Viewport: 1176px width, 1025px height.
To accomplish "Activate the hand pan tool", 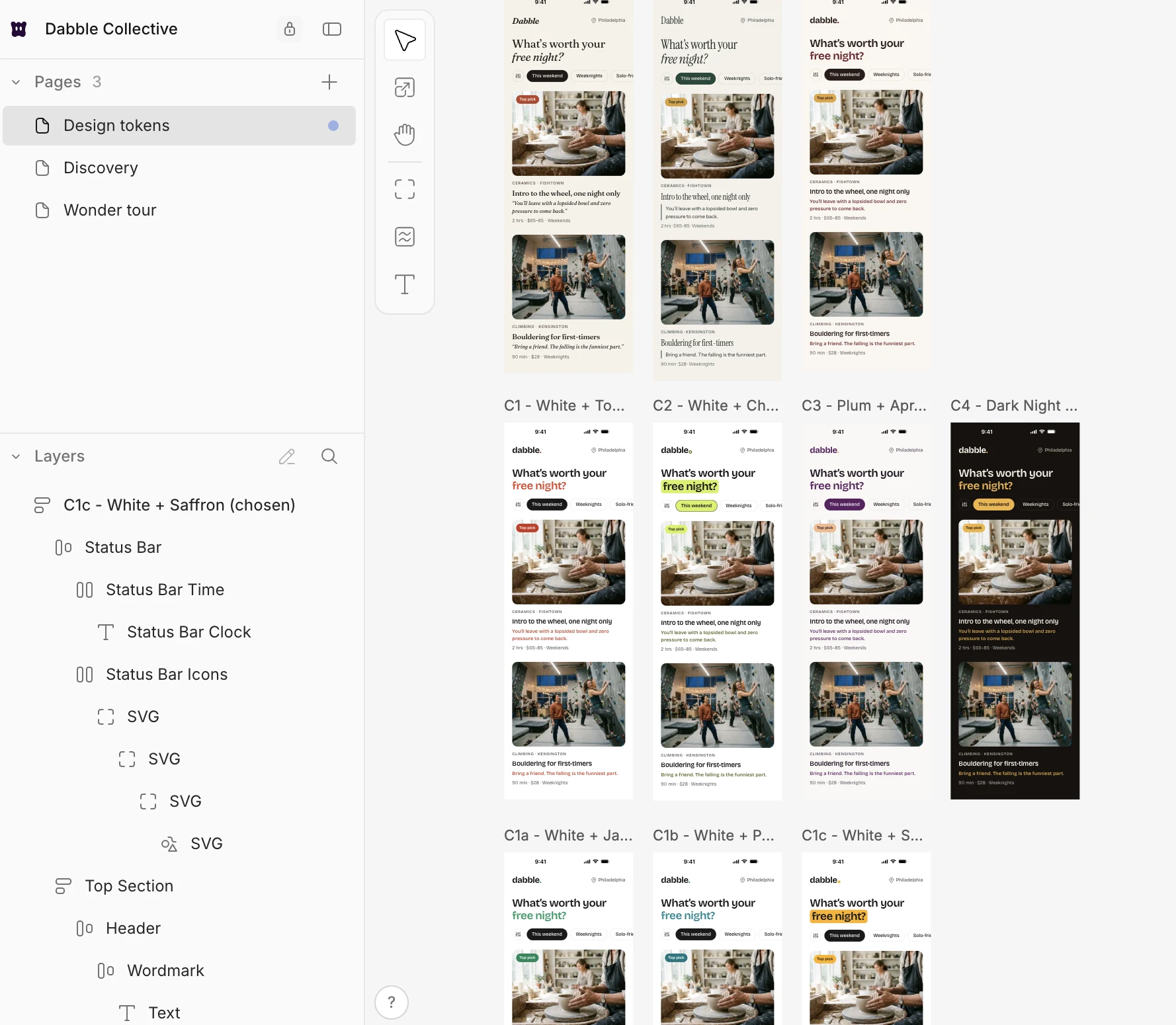I will 405,135.
